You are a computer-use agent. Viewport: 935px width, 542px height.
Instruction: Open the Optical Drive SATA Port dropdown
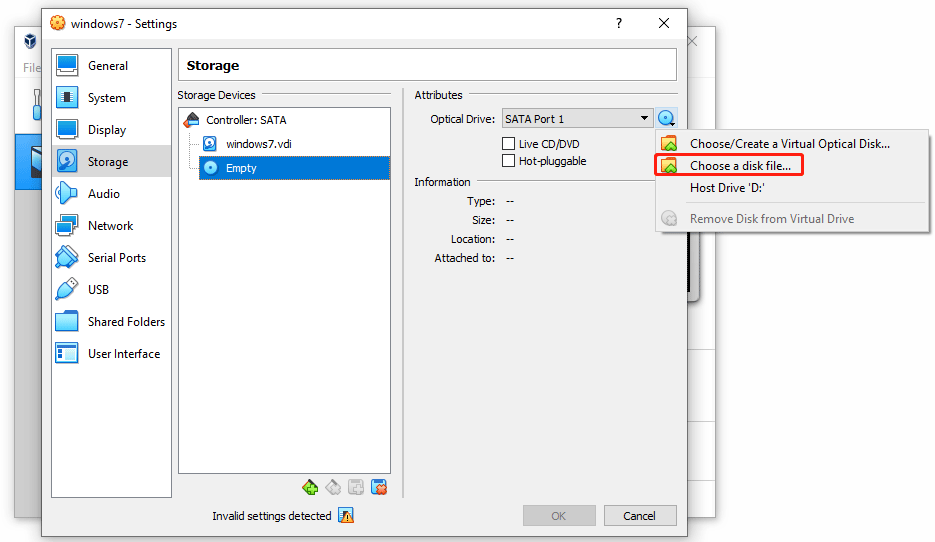click(x=577, y=119)
